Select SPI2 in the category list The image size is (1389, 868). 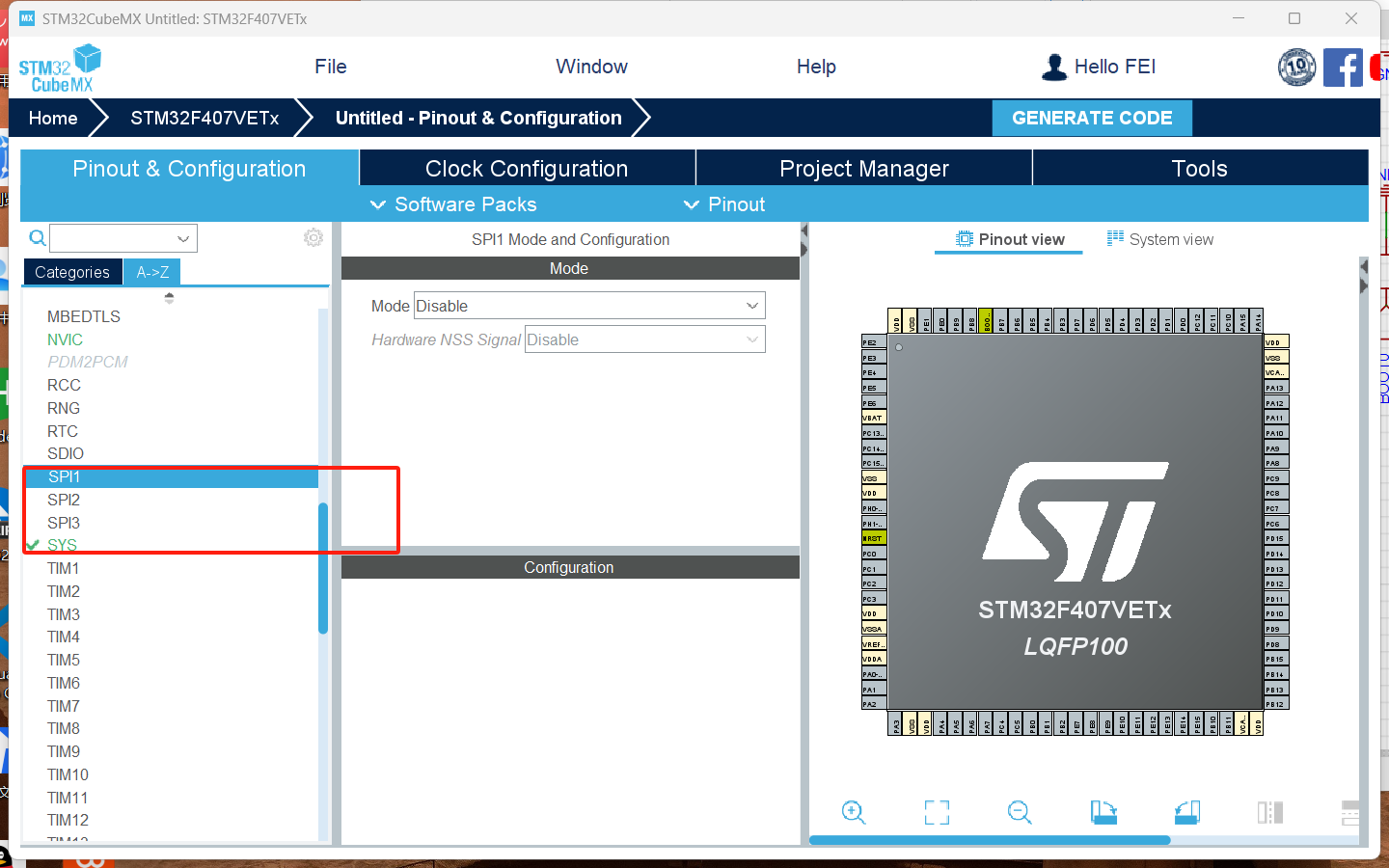(64, 500)
